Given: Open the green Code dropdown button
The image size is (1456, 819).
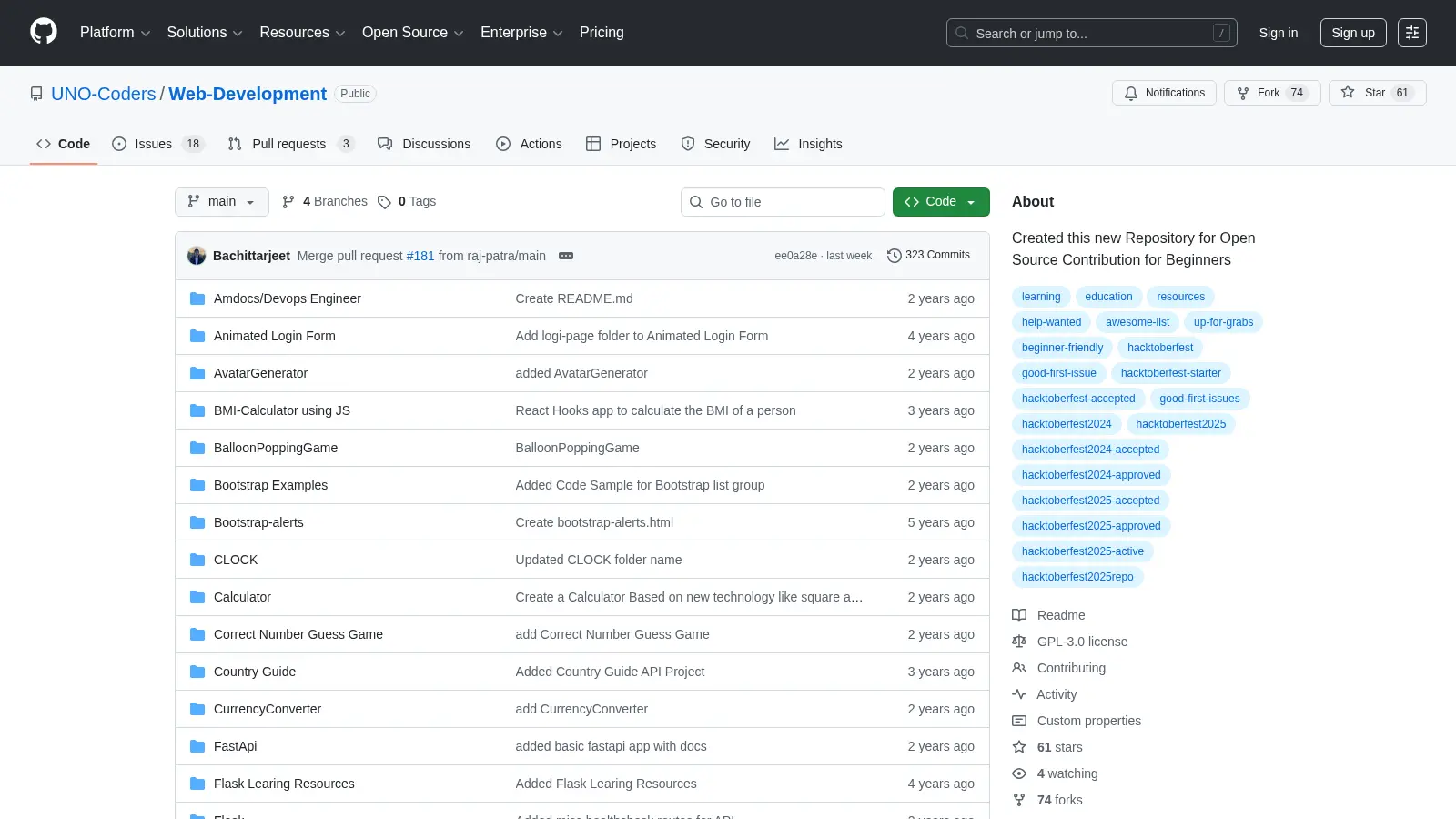Looking at the screenshot, I should pyautogui.click(x=941, y=202).
